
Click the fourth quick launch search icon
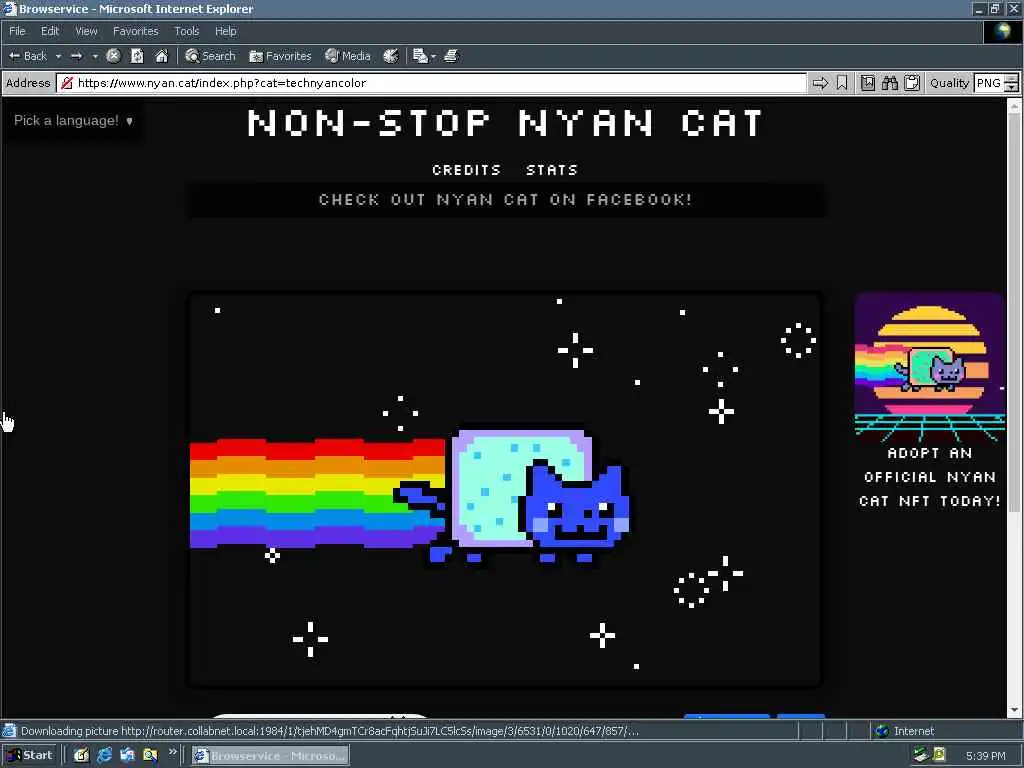click(150, 756)
